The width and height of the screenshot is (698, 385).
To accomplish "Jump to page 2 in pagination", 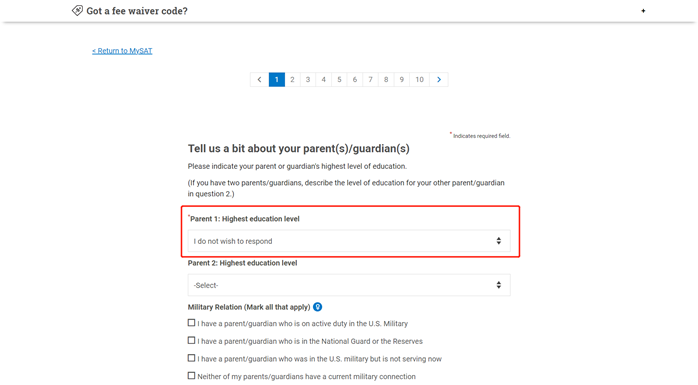I will tap(292, 80).
